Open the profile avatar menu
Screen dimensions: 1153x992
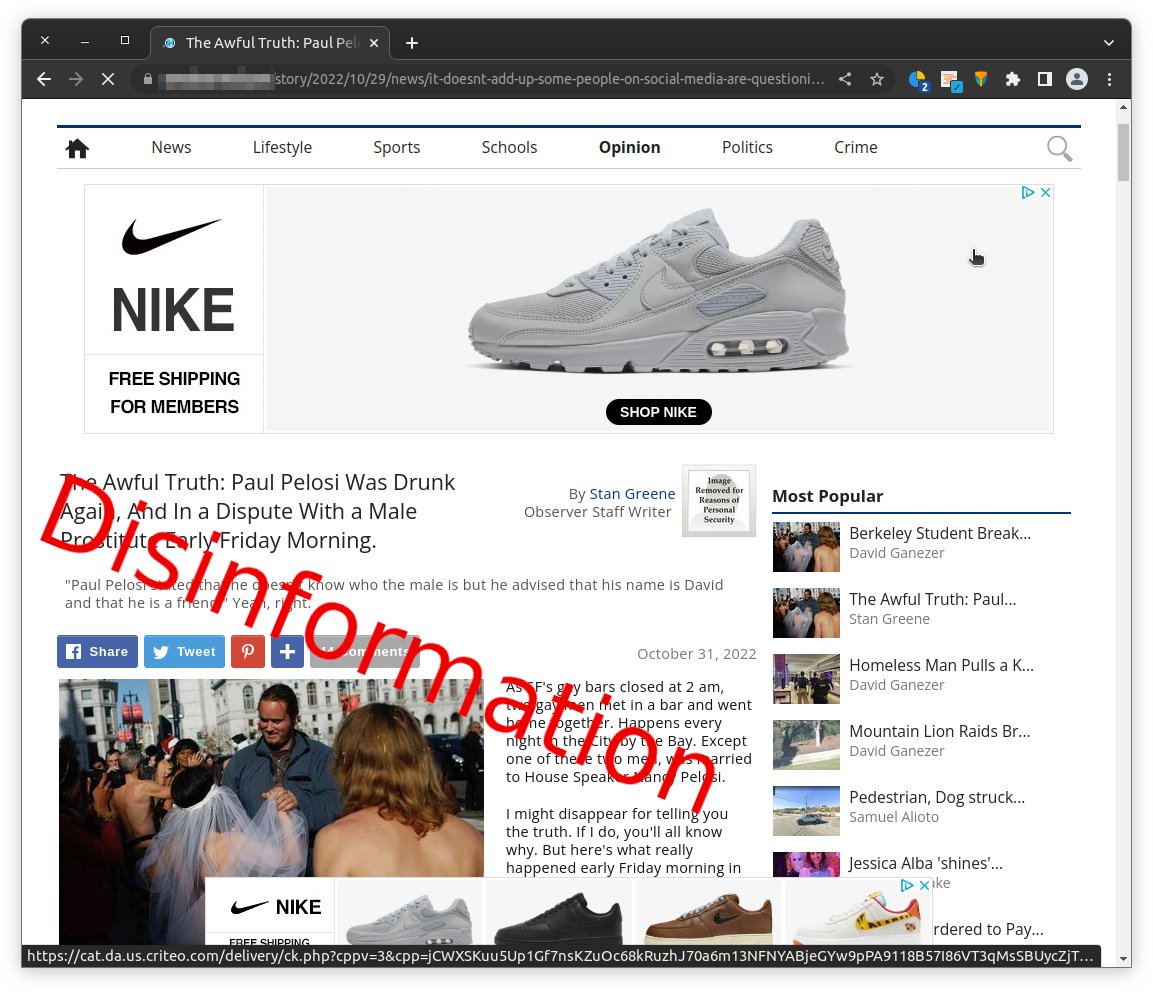pyautogui.click(x=1077, y=79)
